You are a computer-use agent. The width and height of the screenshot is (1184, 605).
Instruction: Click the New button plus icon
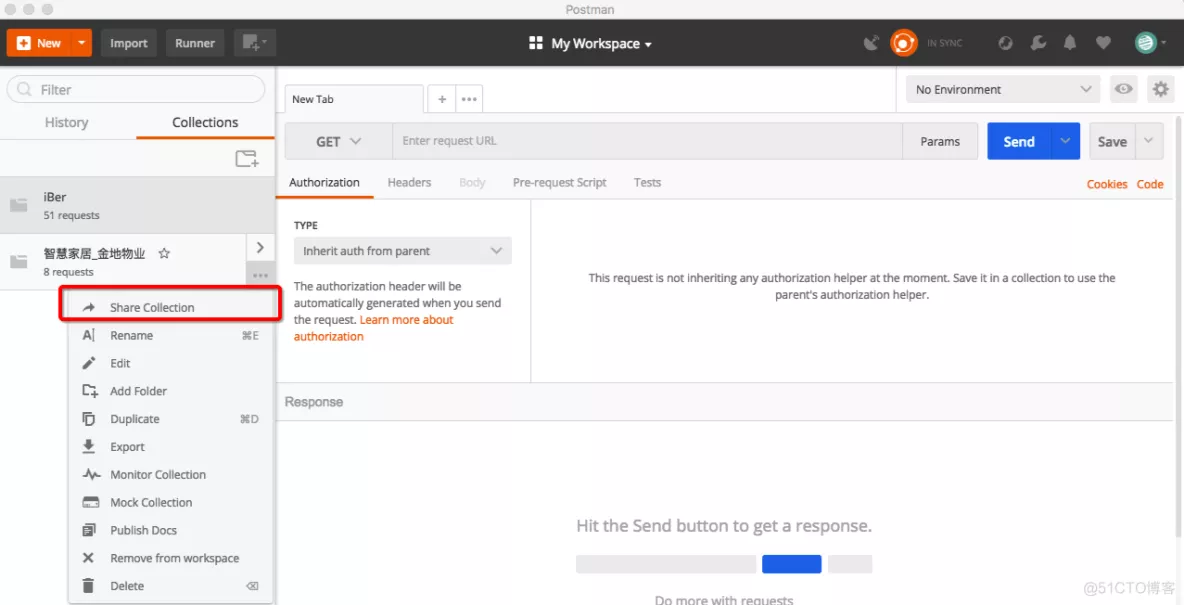pos(23,43)
